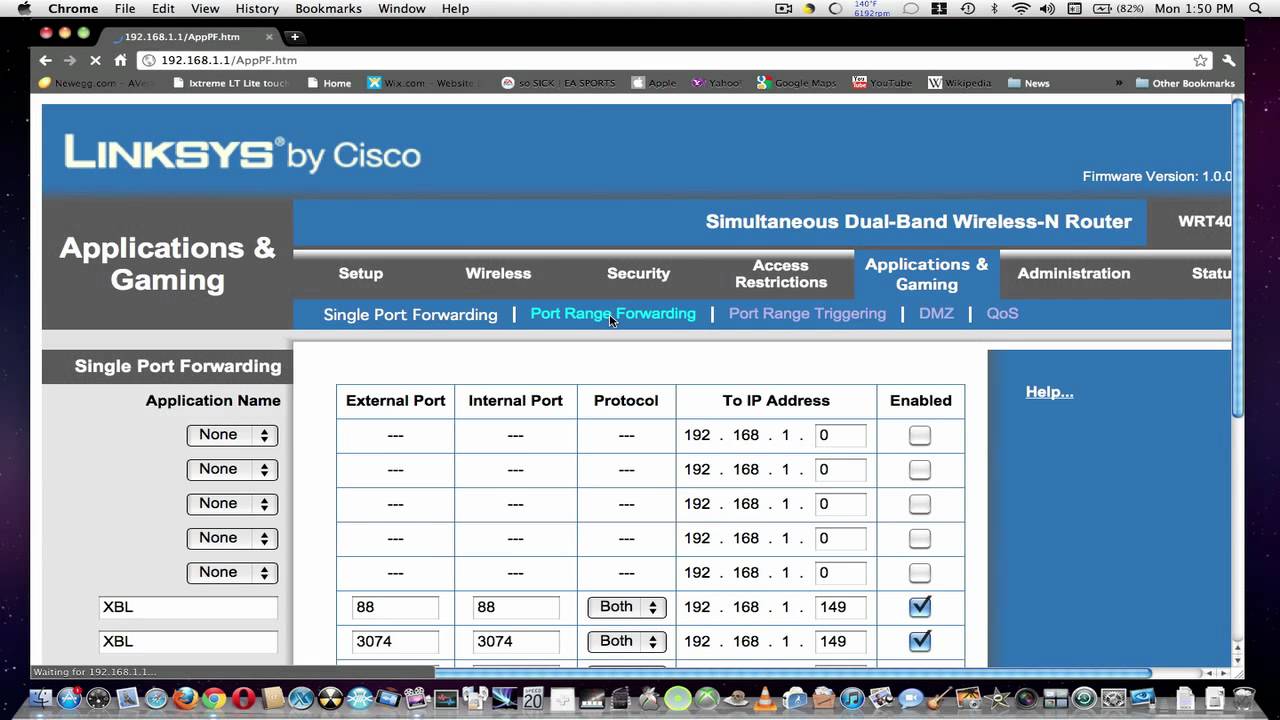Image resolution: width=1280 pixels, height=720 pixels.
Task: Open the Port Range Forwarding page
Action: [613, 314]
